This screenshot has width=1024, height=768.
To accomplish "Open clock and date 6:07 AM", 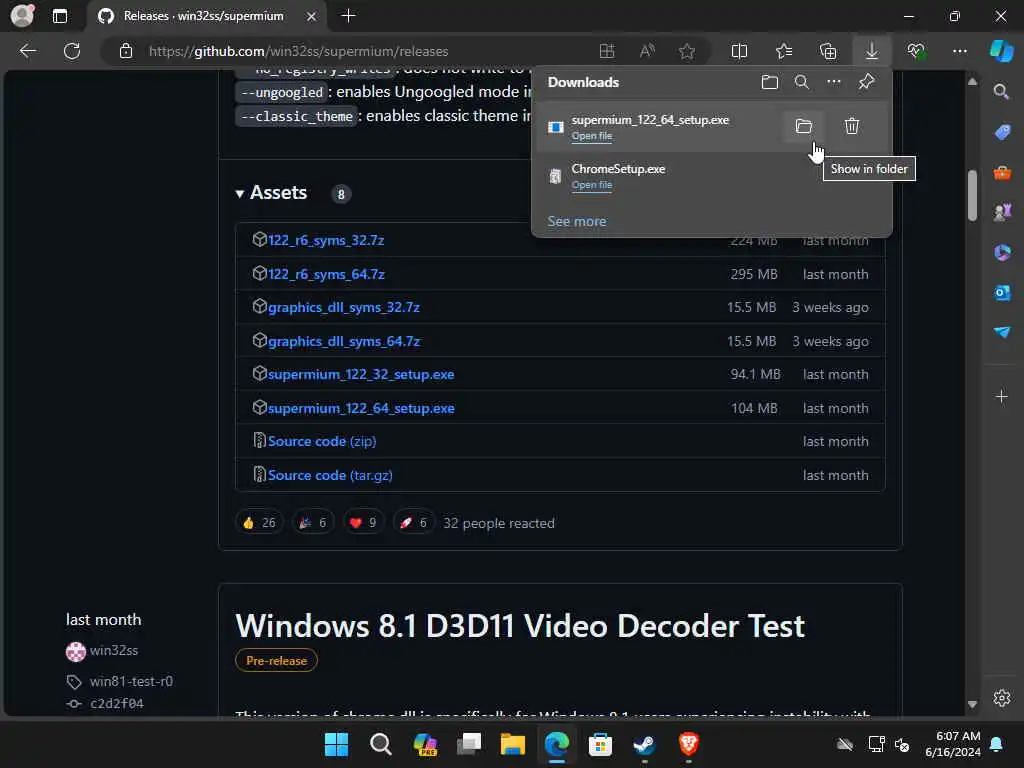I will pos(953,744).
